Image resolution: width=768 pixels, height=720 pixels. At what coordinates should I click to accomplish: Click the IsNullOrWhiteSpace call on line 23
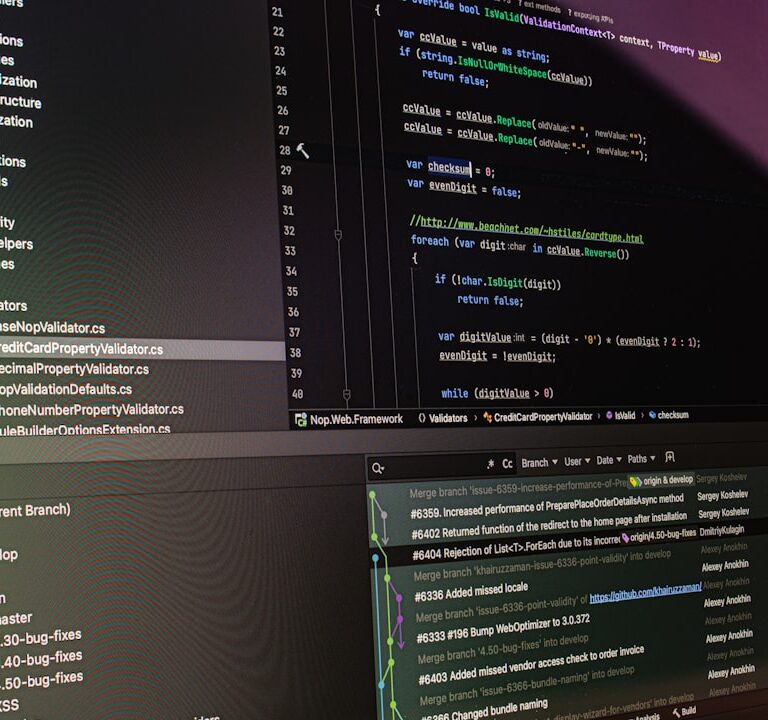(x=502, y=66)
